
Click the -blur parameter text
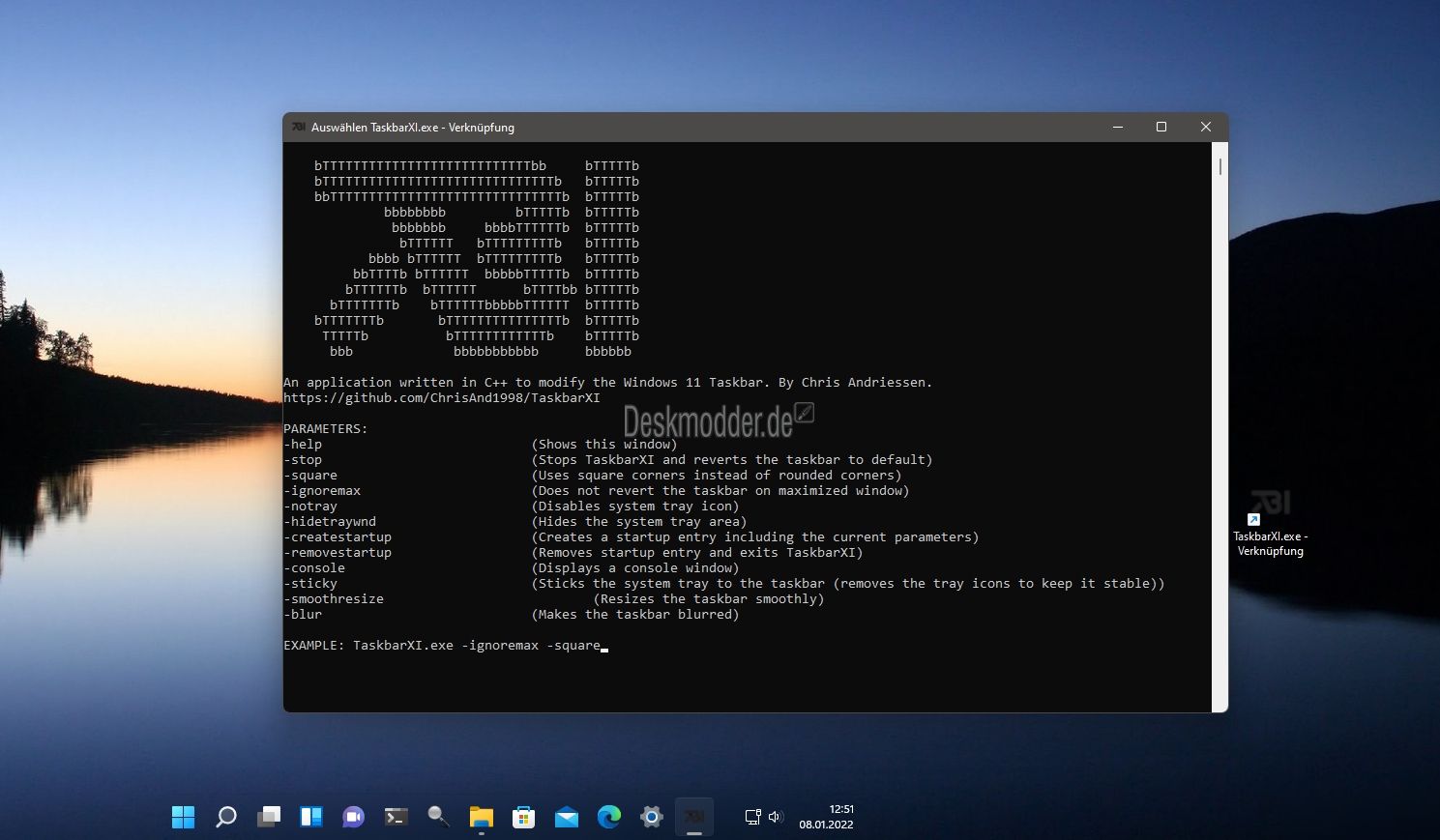point(303,614)
